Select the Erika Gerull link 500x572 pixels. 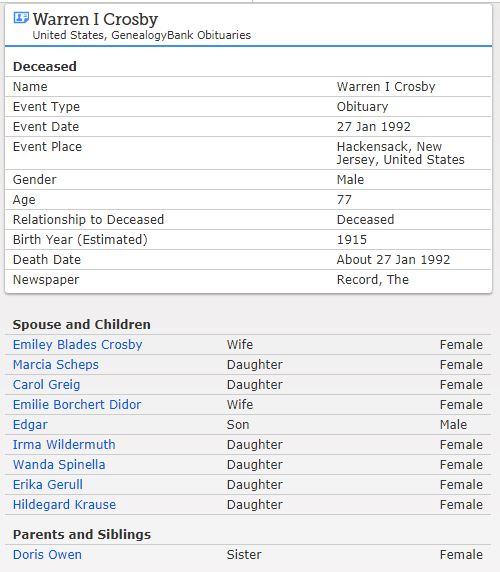(x=48, y=484)
